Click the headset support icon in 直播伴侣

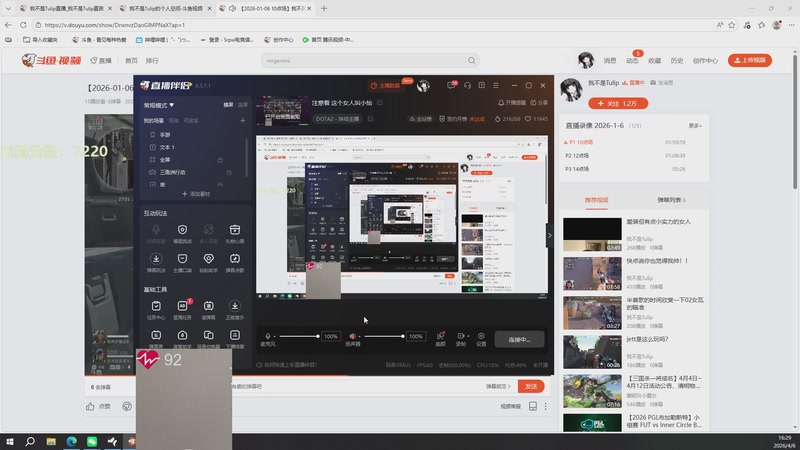tap(467, 86)
